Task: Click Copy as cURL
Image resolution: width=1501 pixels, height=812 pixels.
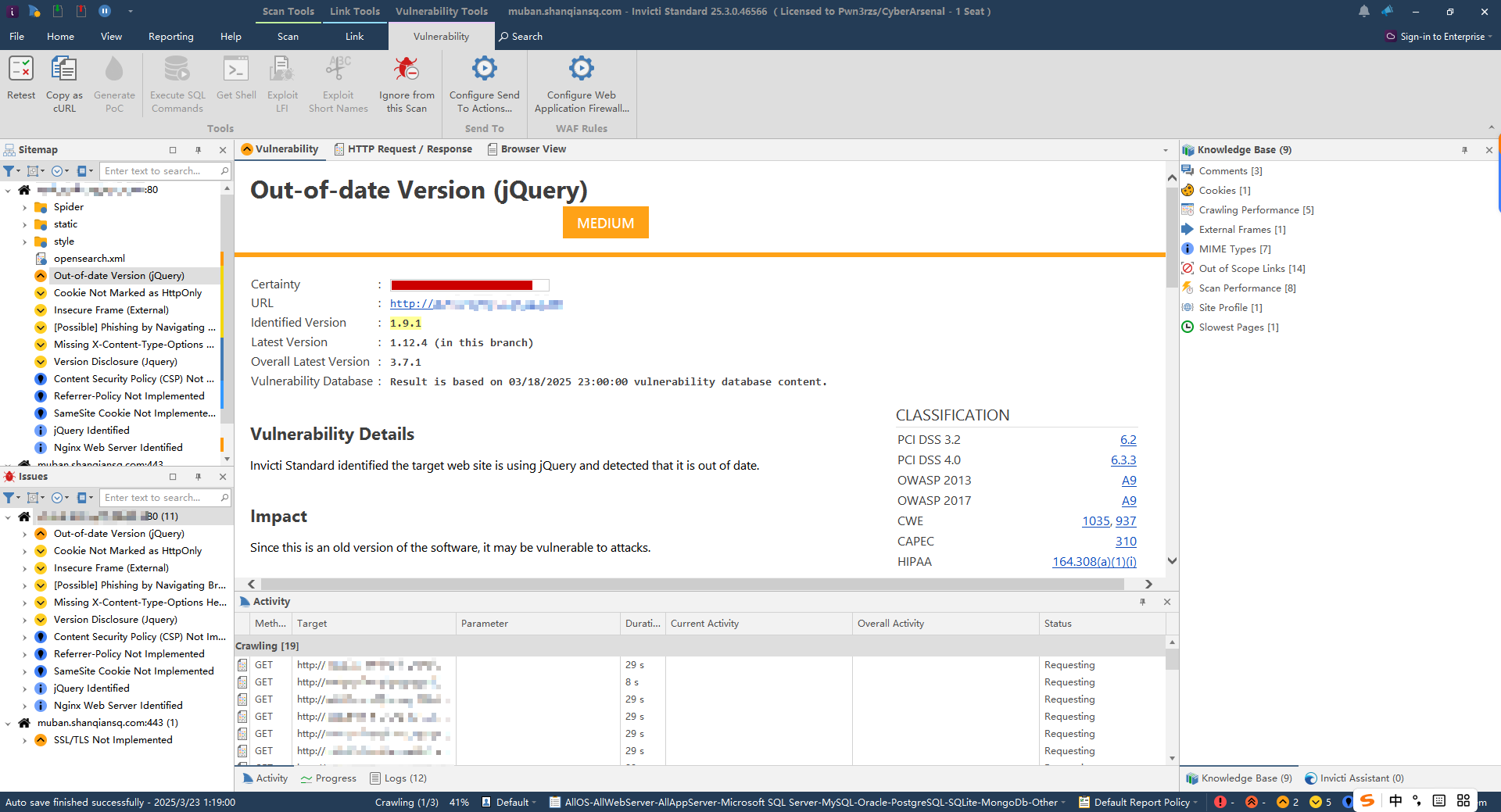Action: click(64, 84)
